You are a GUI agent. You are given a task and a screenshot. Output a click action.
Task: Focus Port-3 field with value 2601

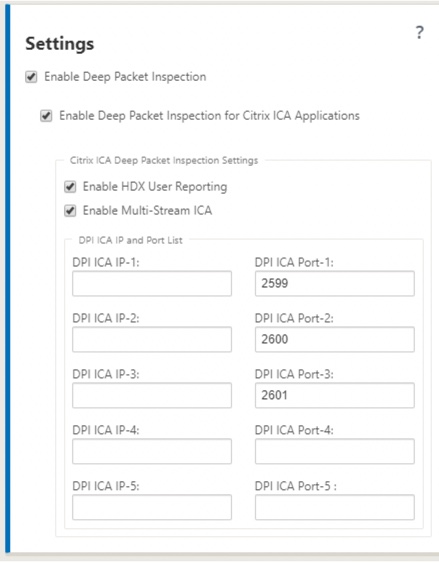tap(335, 395)
